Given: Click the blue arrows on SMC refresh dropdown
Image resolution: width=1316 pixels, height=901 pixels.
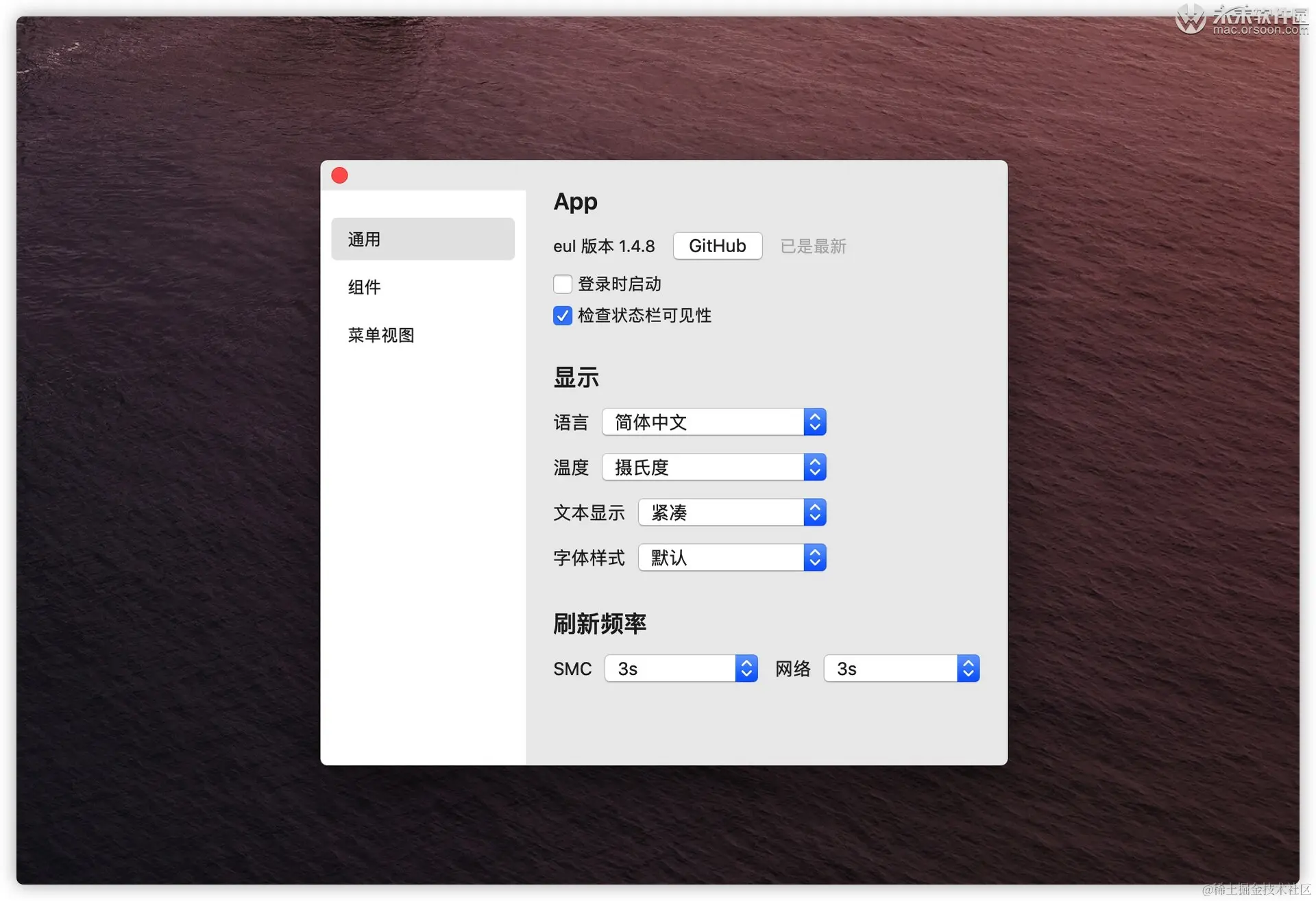Looking at the screenshot, I should point(746,668).
